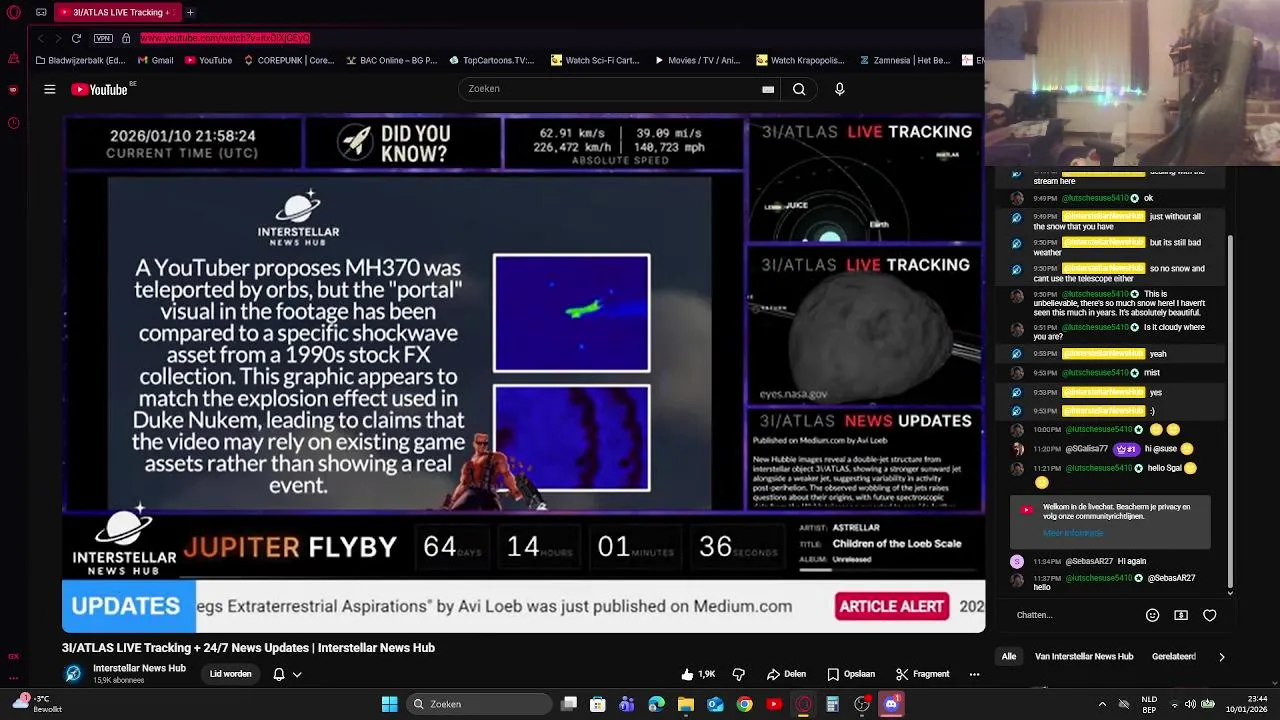Open the Windows Start menu
1280x720 pixels.
[389, 704]
